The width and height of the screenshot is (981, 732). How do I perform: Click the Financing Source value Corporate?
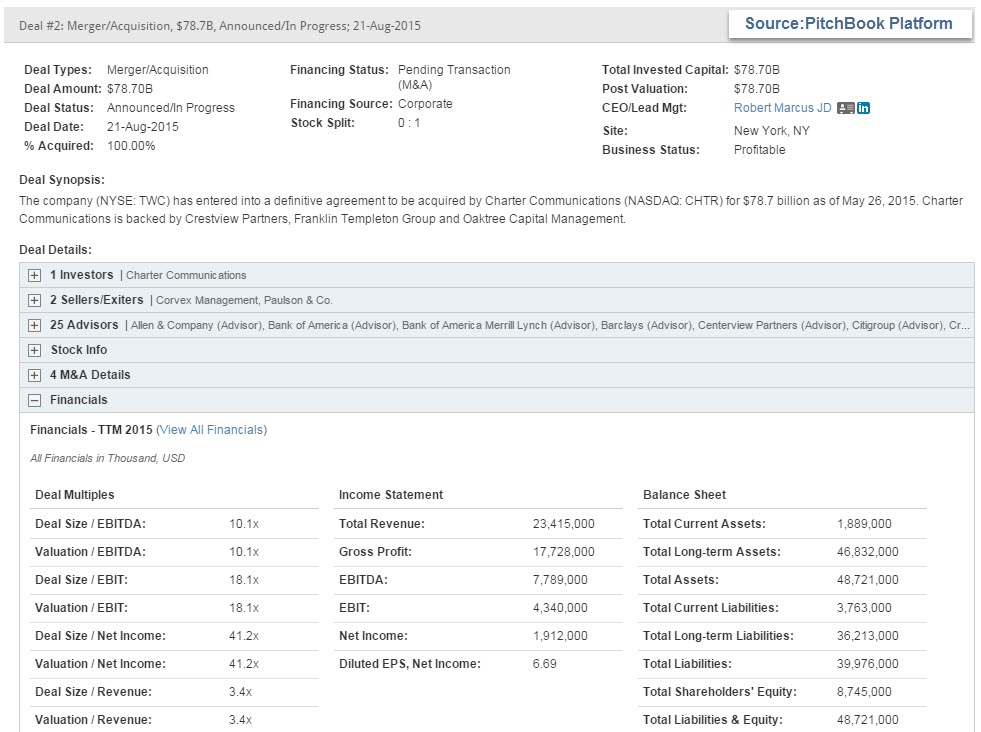(425, 104)
